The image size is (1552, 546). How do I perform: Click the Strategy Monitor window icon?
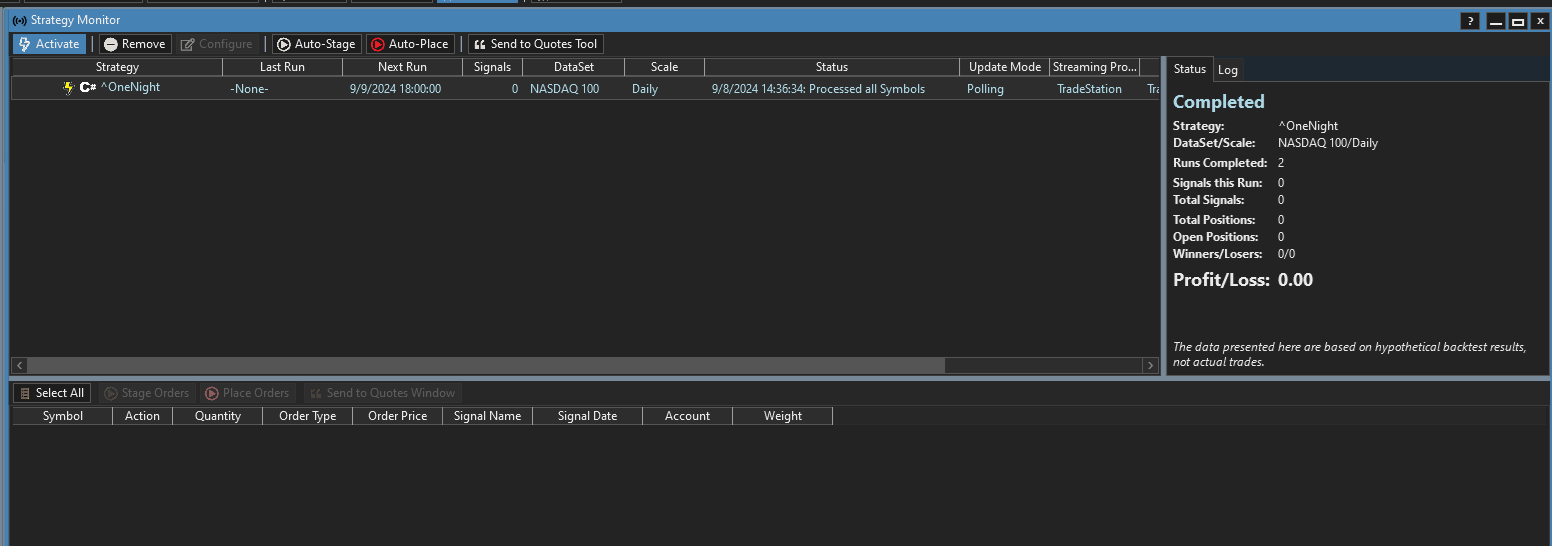coord(19,20)
